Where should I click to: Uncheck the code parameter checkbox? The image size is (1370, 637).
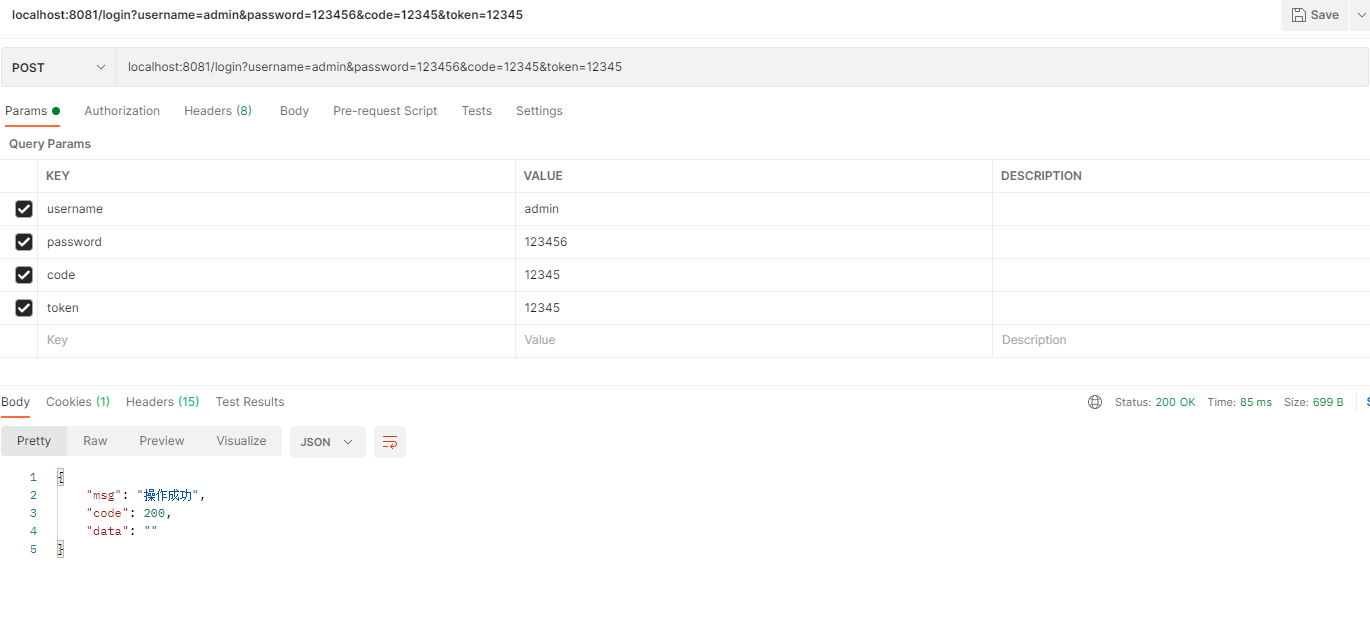click(x=24, y=275)
